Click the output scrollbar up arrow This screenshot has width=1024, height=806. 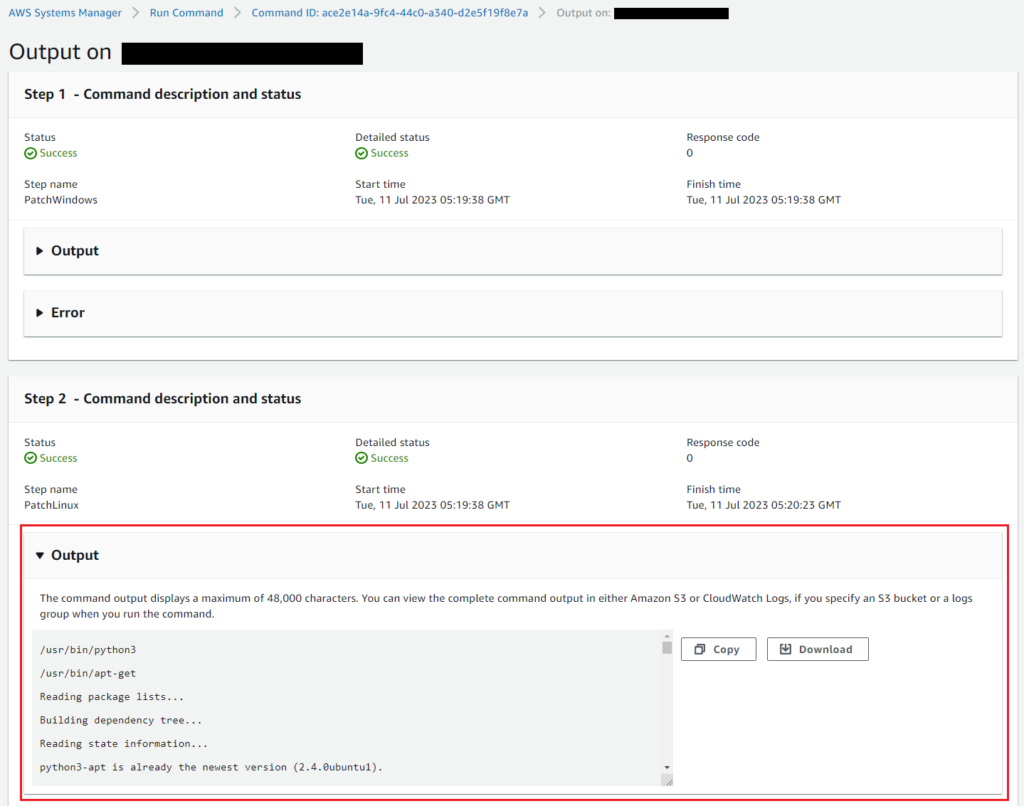(x=667, y=636)
